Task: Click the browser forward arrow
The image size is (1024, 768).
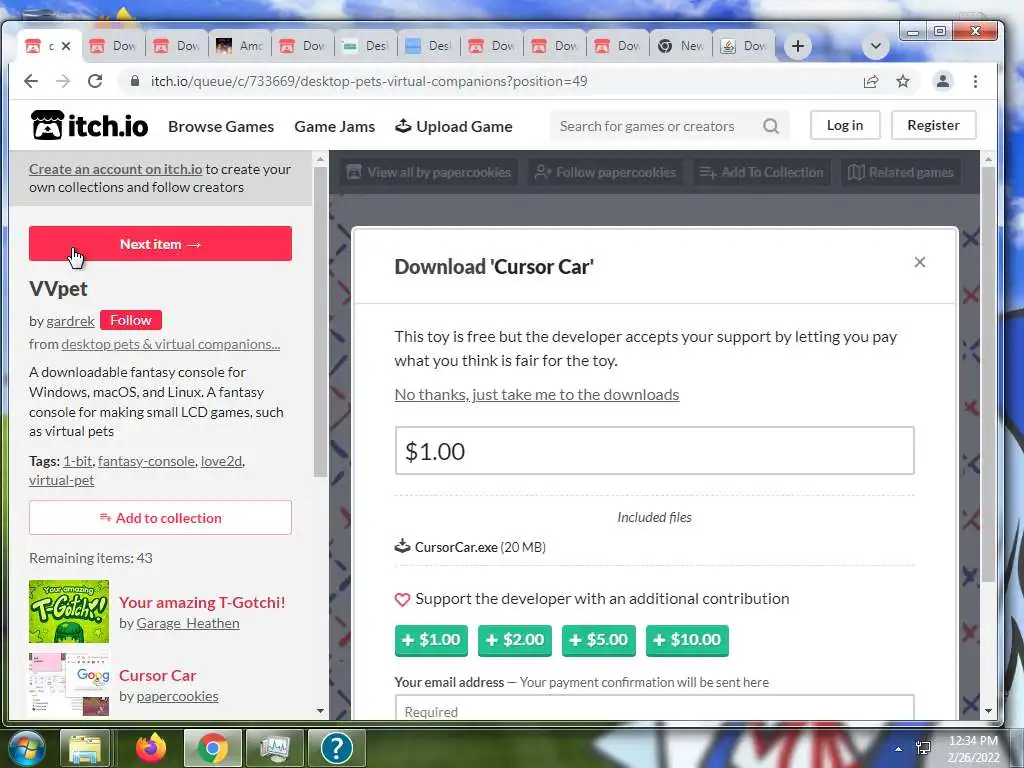Action: 63,81
